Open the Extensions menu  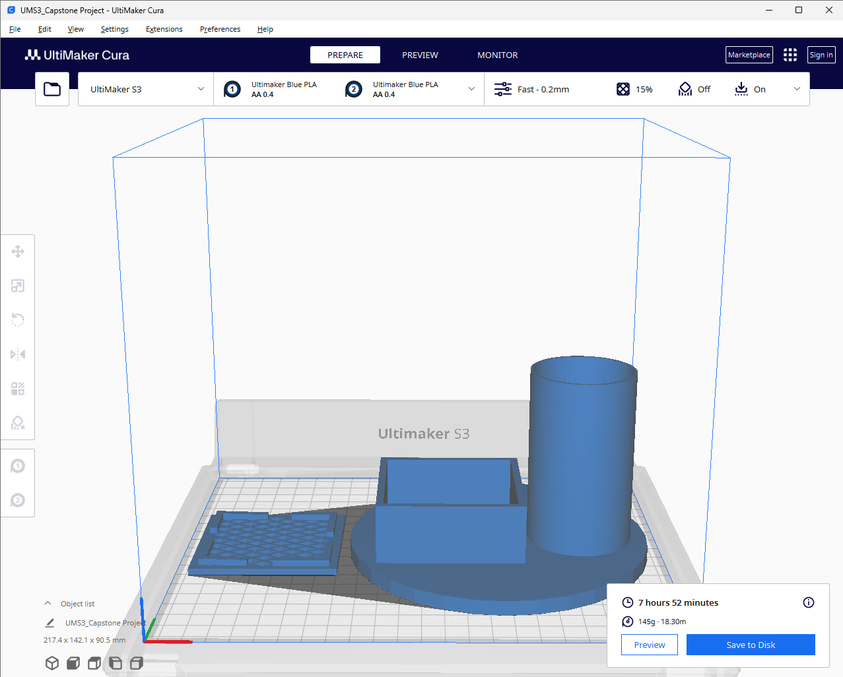coord(164,29)
